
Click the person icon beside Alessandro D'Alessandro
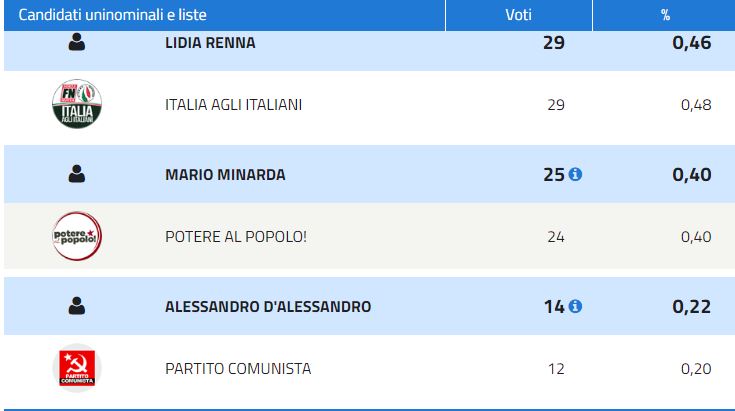coord(77,306)
